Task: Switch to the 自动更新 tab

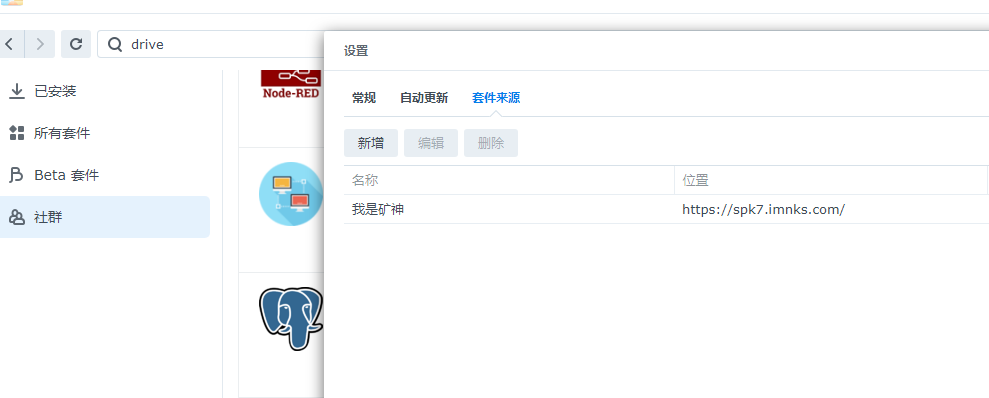Action: point(424,98)
